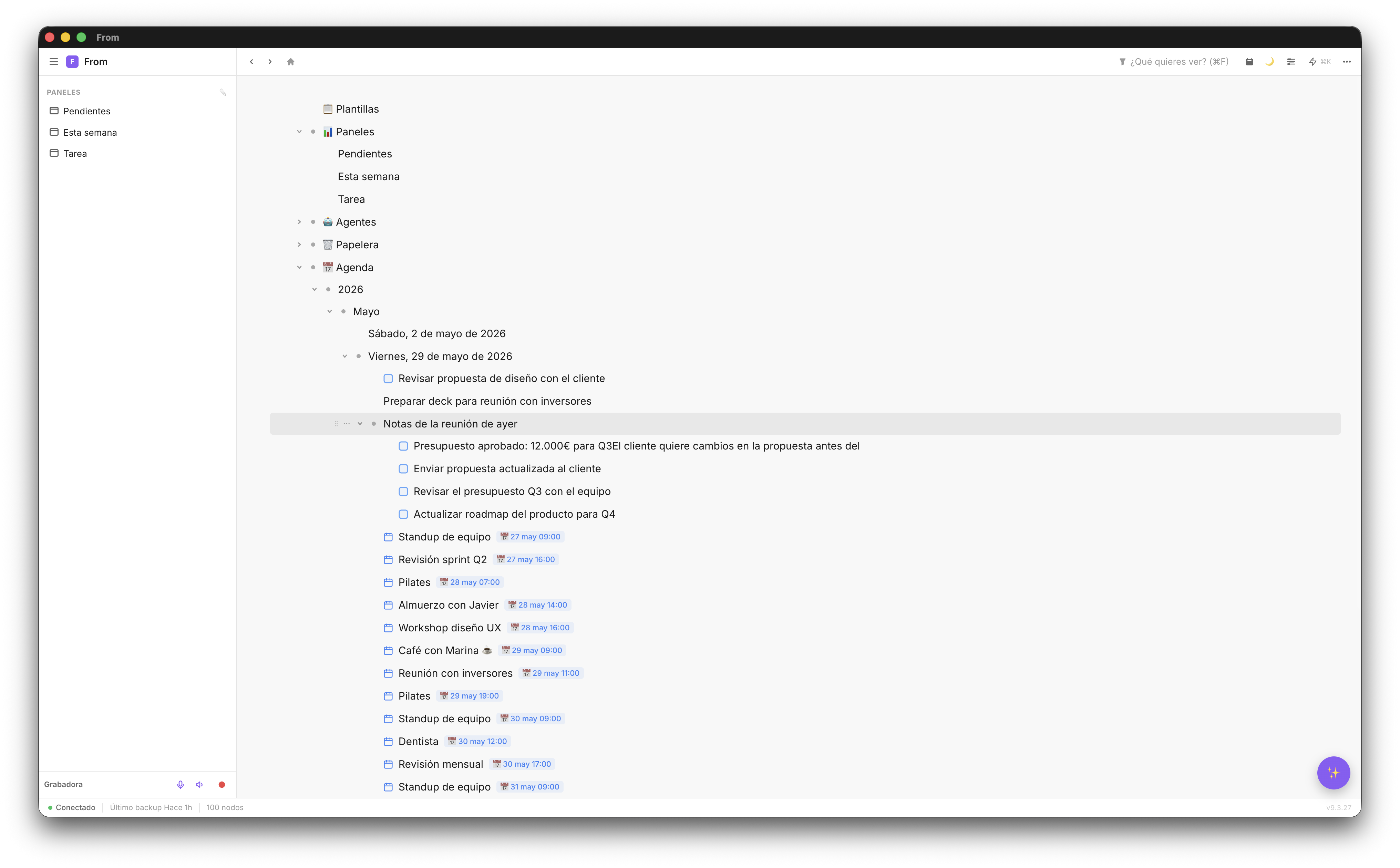
Task: Click calendar icon beside Revisión mensual
Action: pyautogui.click(x=388, y=764)
